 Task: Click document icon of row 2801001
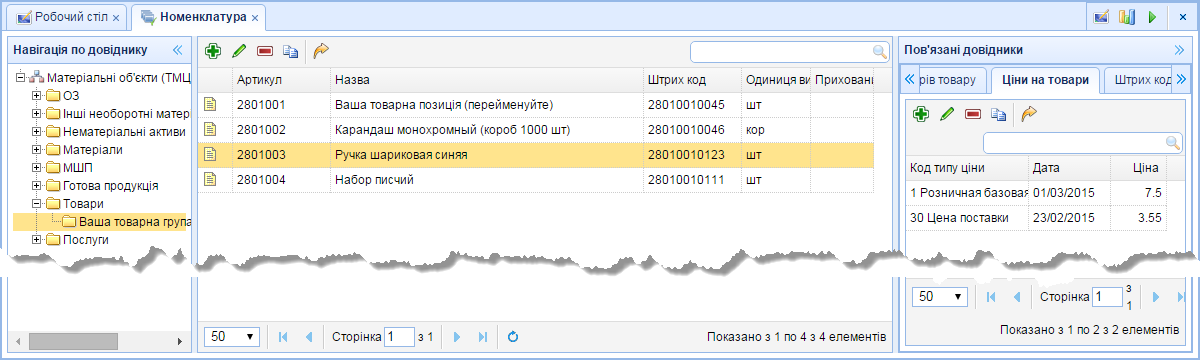tap(211, 104)
